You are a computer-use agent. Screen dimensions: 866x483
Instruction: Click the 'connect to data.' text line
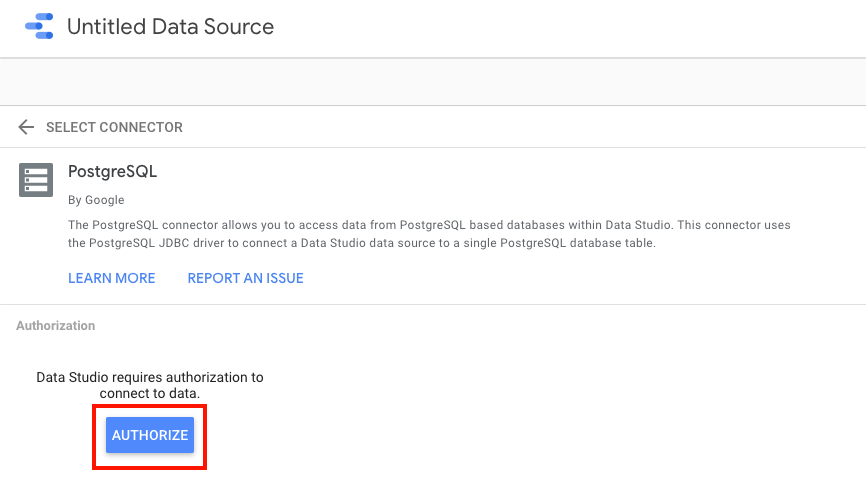point(150,394)
